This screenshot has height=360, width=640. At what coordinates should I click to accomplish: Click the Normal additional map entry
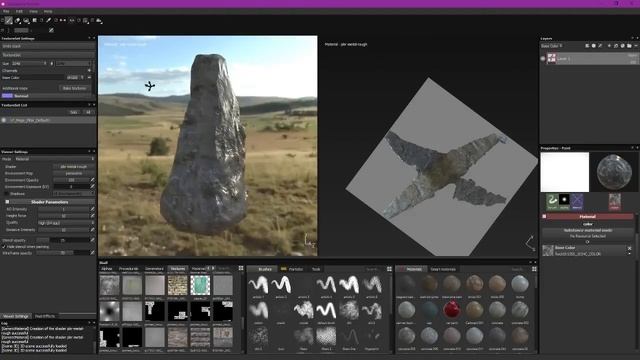[47, 96]
